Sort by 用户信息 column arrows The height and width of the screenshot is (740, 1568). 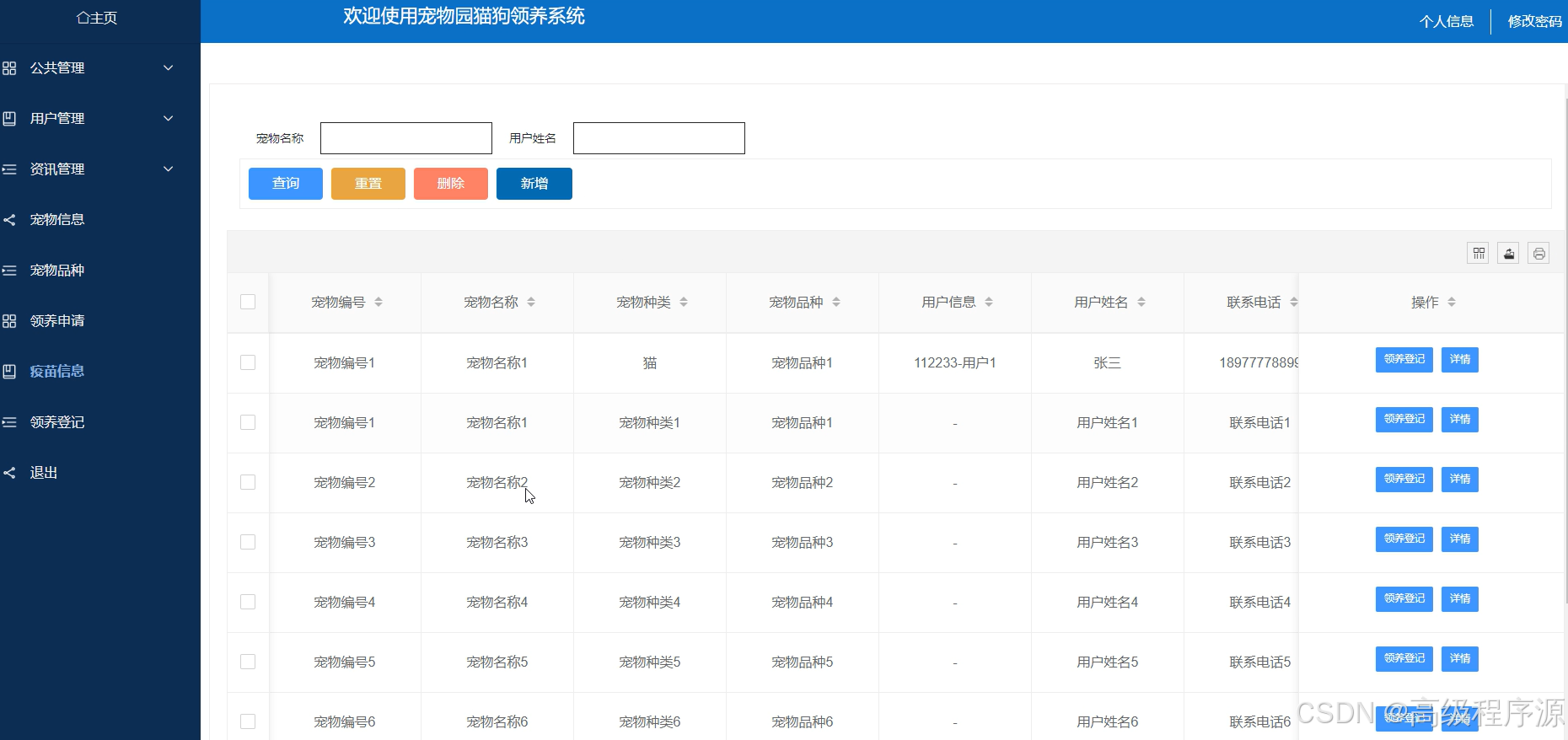989,302
